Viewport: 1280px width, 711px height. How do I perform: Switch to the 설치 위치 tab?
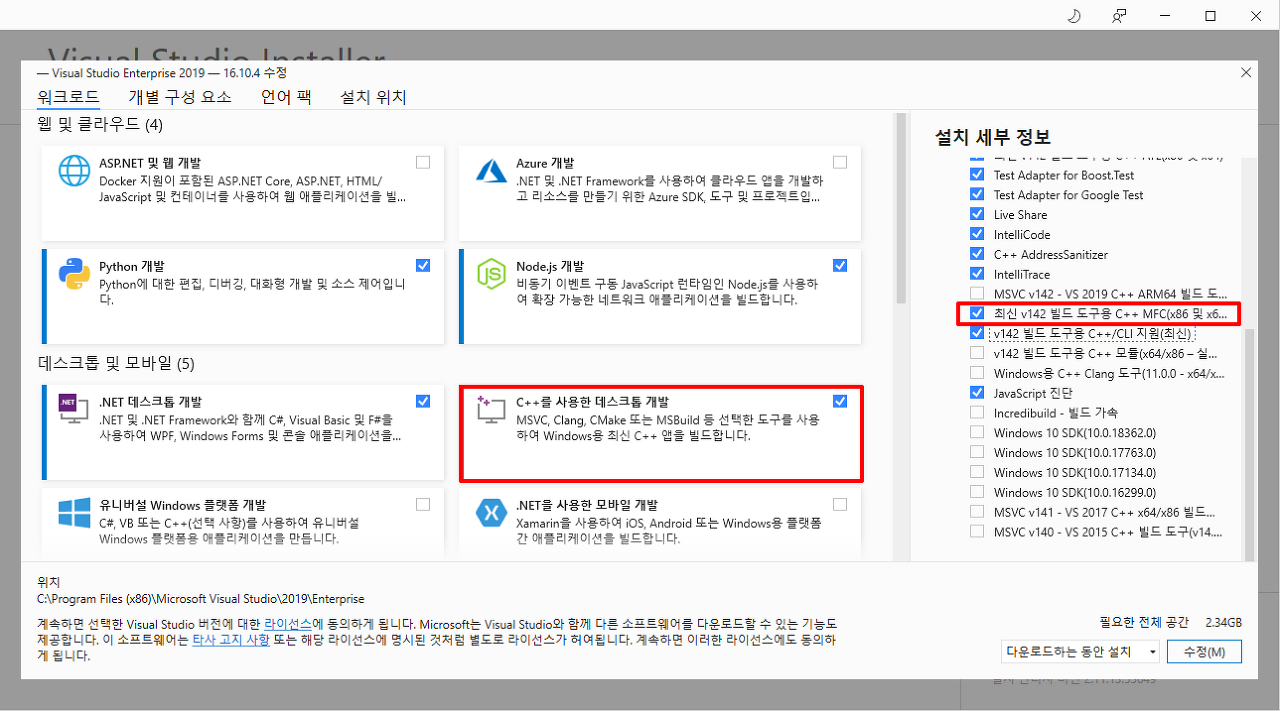point(373,97)
